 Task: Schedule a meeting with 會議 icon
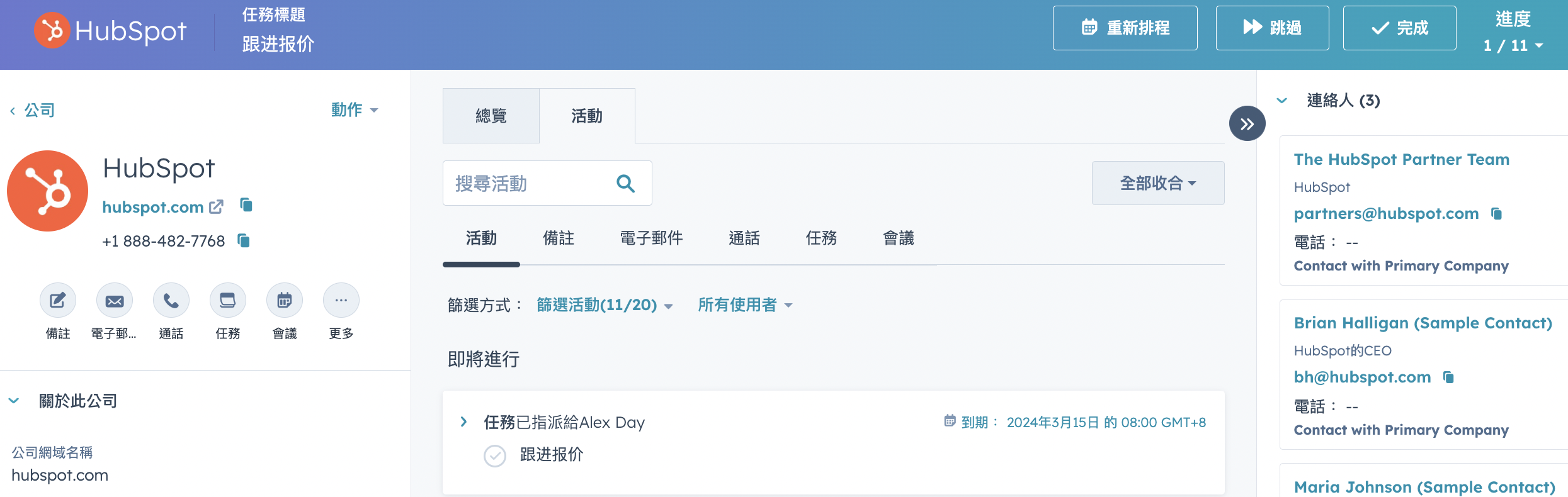(285, 301)
